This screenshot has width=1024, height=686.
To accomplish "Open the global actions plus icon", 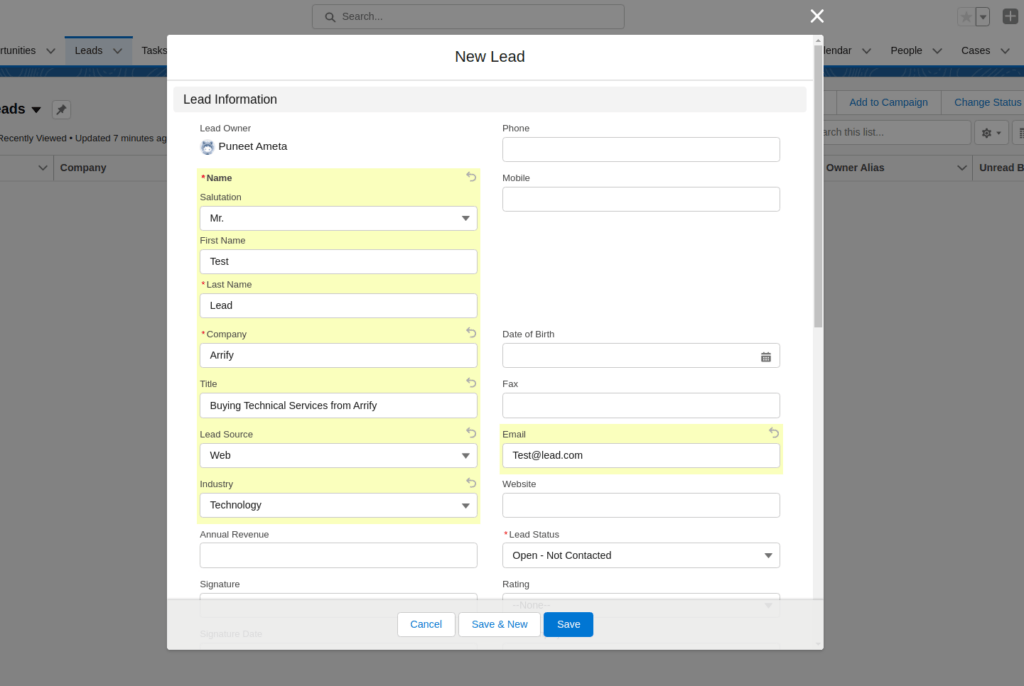I will click(1010, 16).
